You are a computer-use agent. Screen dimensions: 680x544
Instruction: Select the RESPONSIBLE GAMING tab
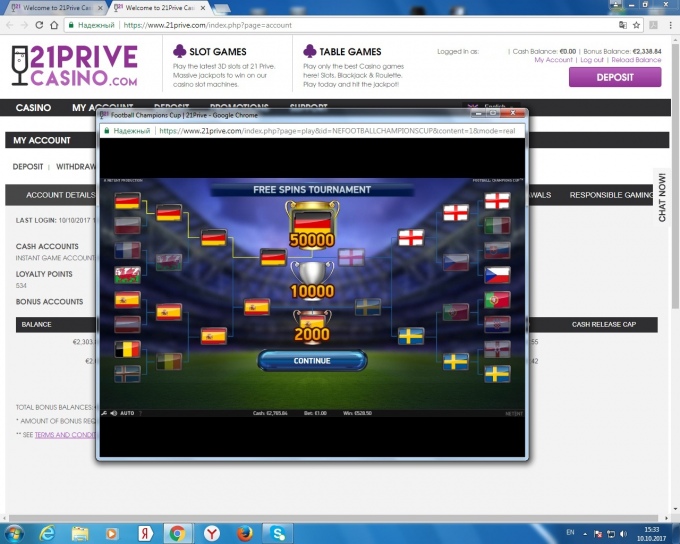pos(611,195)
